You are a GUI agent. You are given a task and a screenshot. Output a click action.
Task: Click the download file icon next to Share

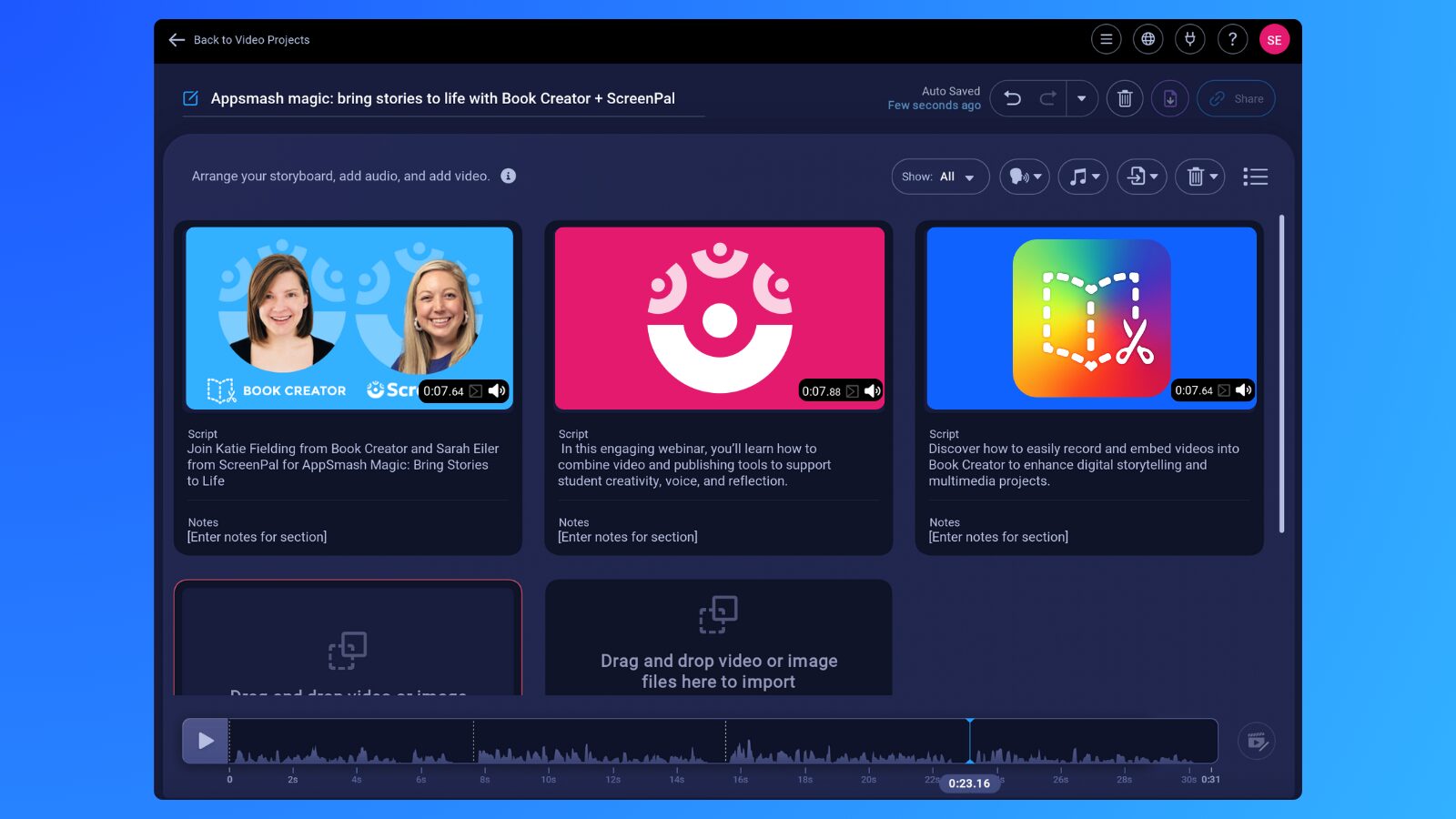click(x=1170, y=98)
